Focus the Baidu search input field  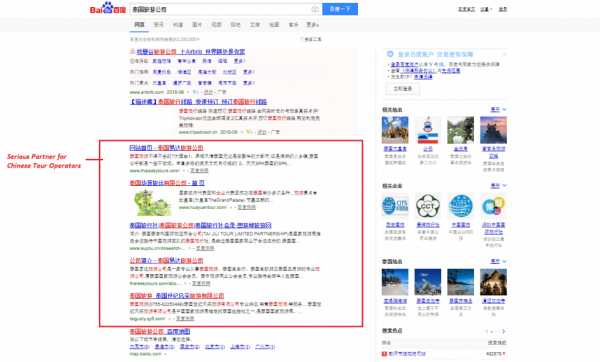(x=221, y=9)
